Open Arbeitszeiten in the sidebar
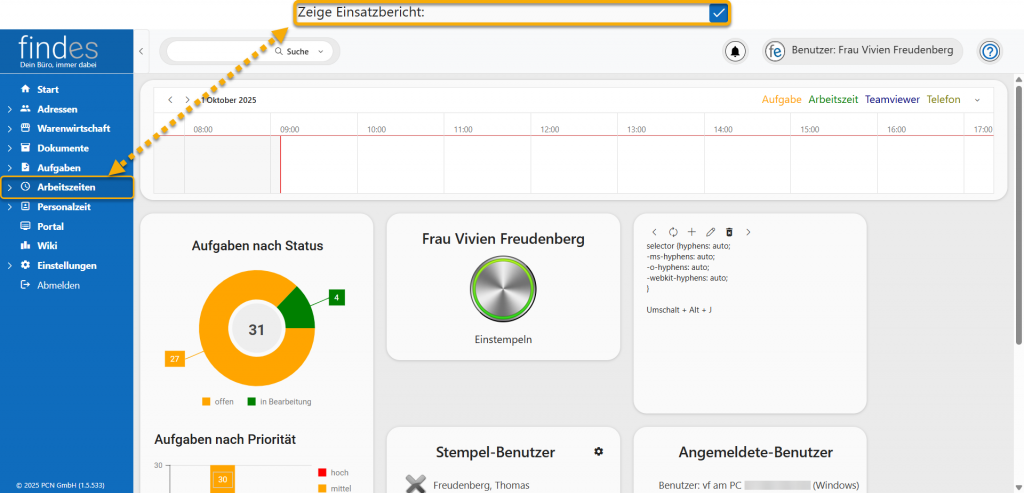The height and width of the screenshot is (493, 1024). point(66,187)
